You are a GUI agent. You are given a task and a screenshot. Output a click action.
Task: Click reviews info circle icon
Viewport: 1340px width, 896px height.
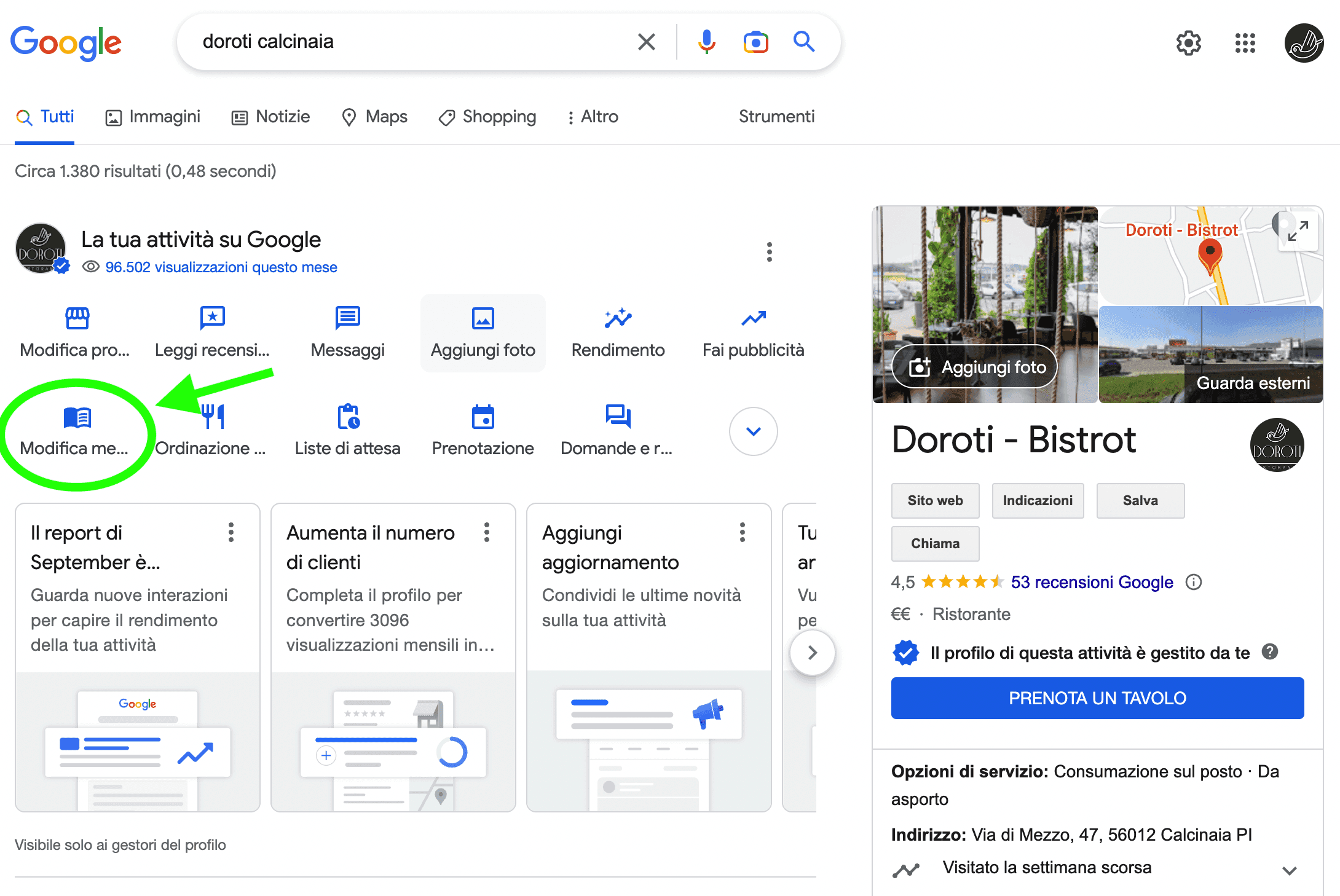pos(1194,582)
